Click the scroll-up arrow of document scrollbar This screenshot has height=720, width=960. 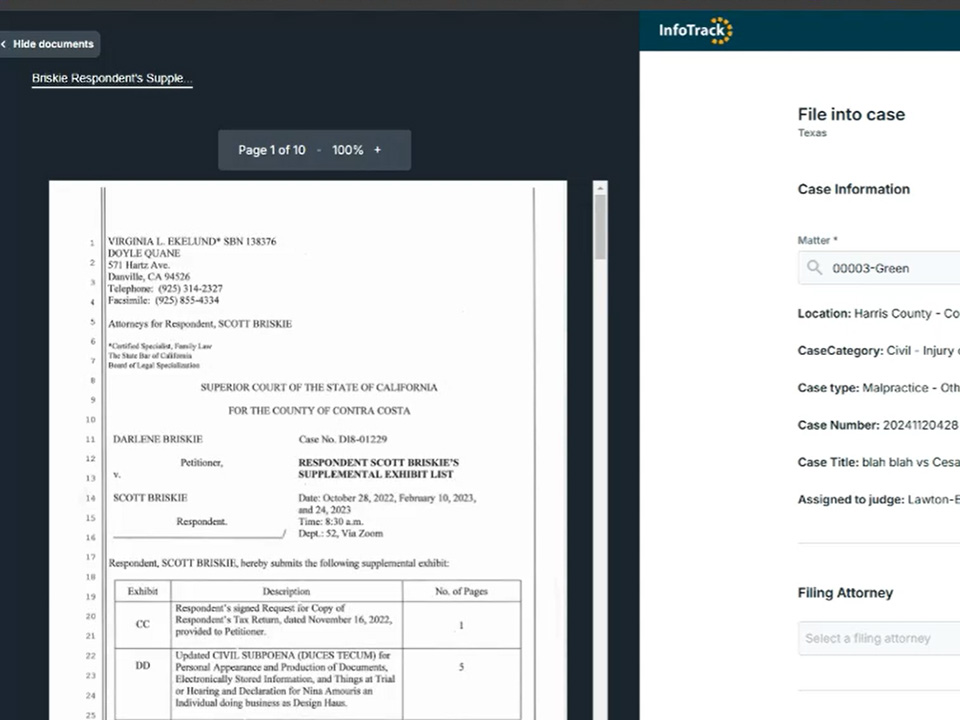tap(600, 187)
